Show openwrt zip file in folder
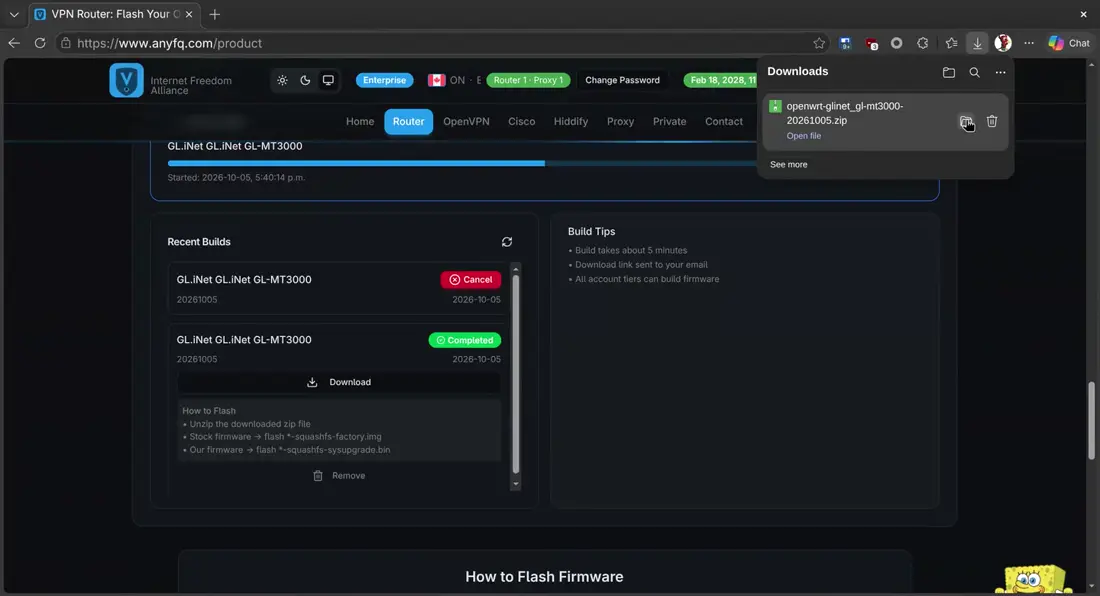 coord(966,121)
